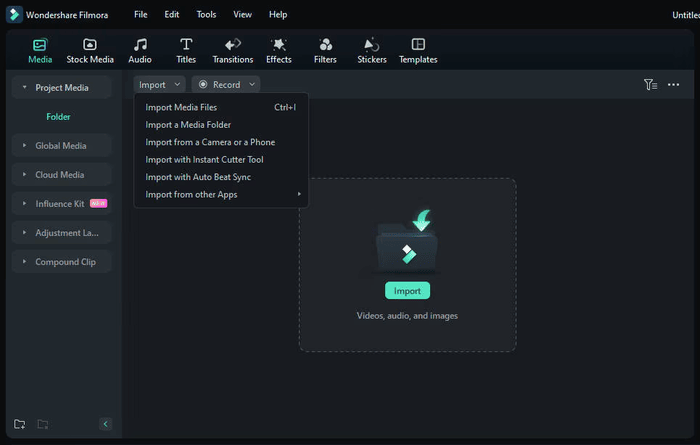Screen dimensions: 700x445
Task: Select the Filters icon
Action: [325, 45]
